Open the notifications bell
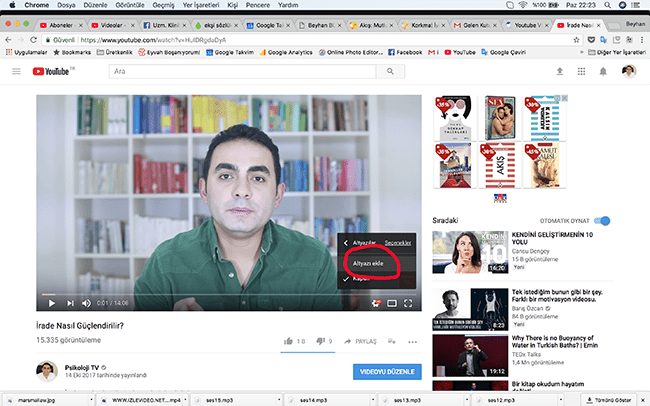This screenshot has width=650, height=406. click(604, 72)
